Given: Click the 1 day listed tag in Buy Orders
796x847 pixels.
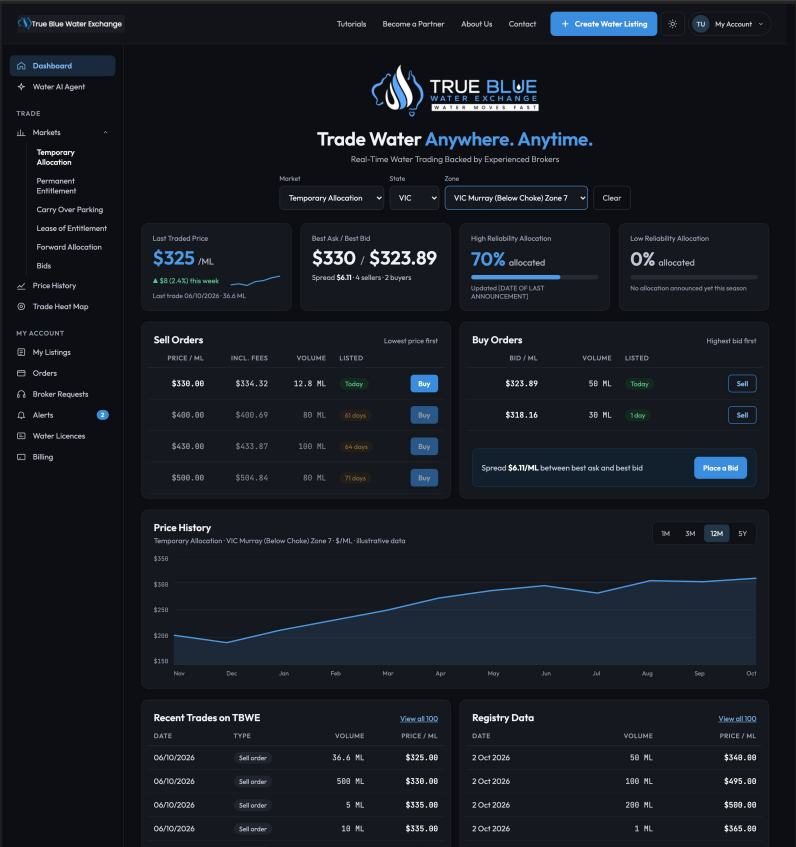Looking at the screenshot, I should [x=638, y=415].
